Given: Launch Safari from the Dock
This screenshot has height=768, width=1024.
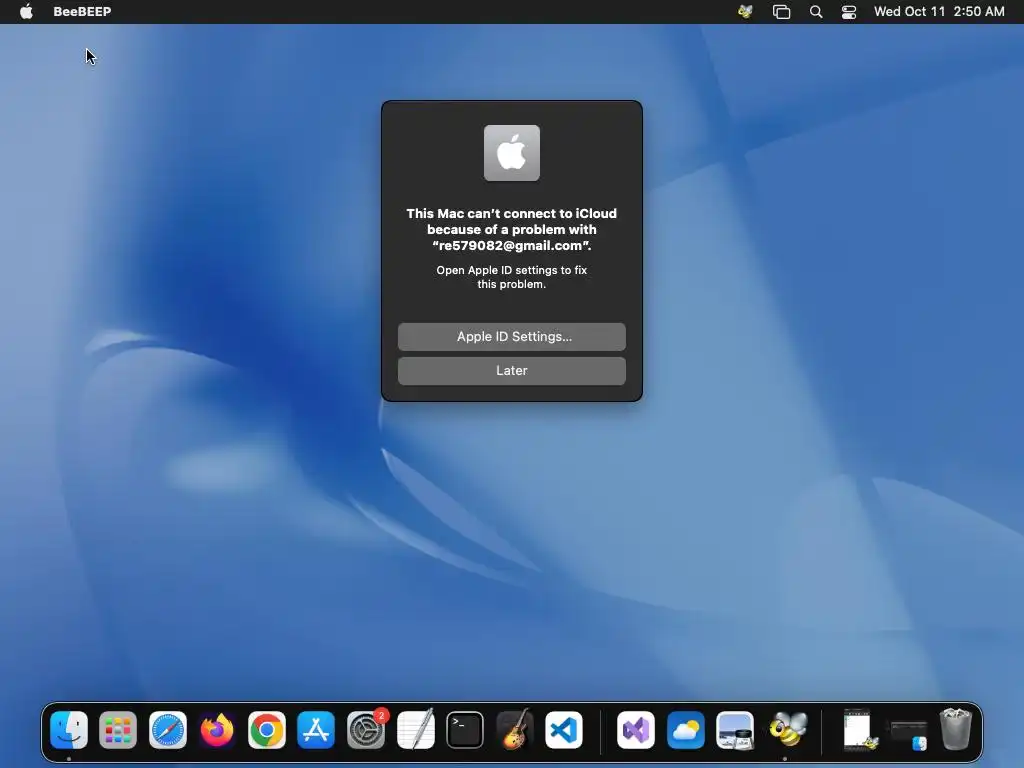Looking at the screenshot, I should tap(168, 729).
